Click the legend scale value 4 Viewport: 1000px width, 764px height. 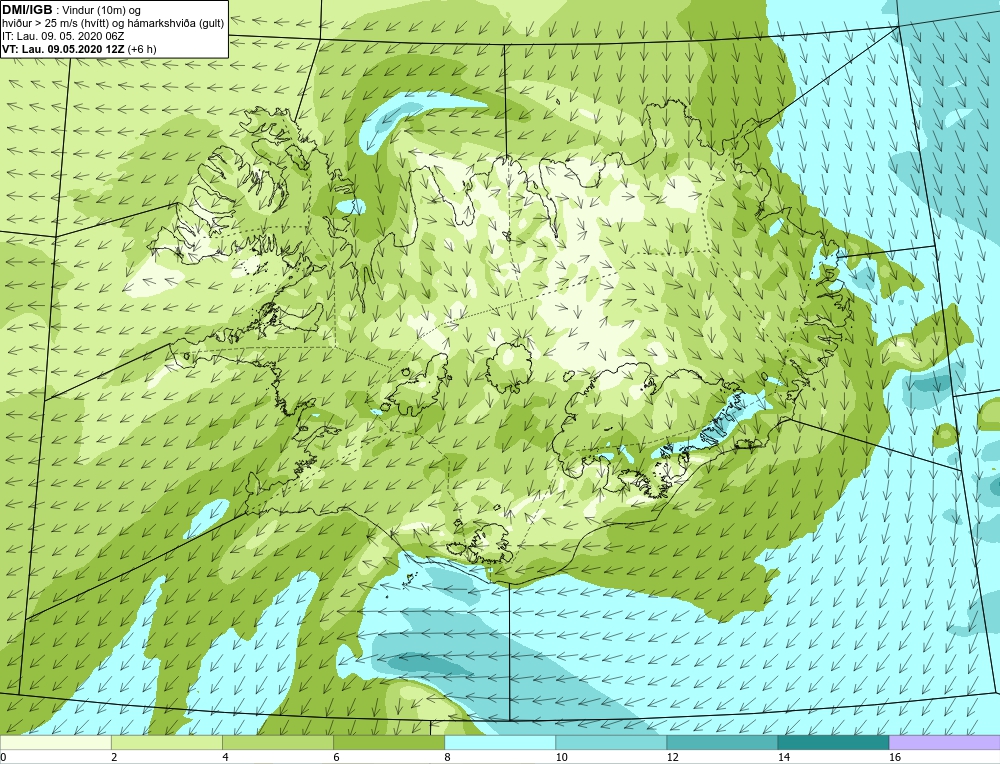(225, 757)
